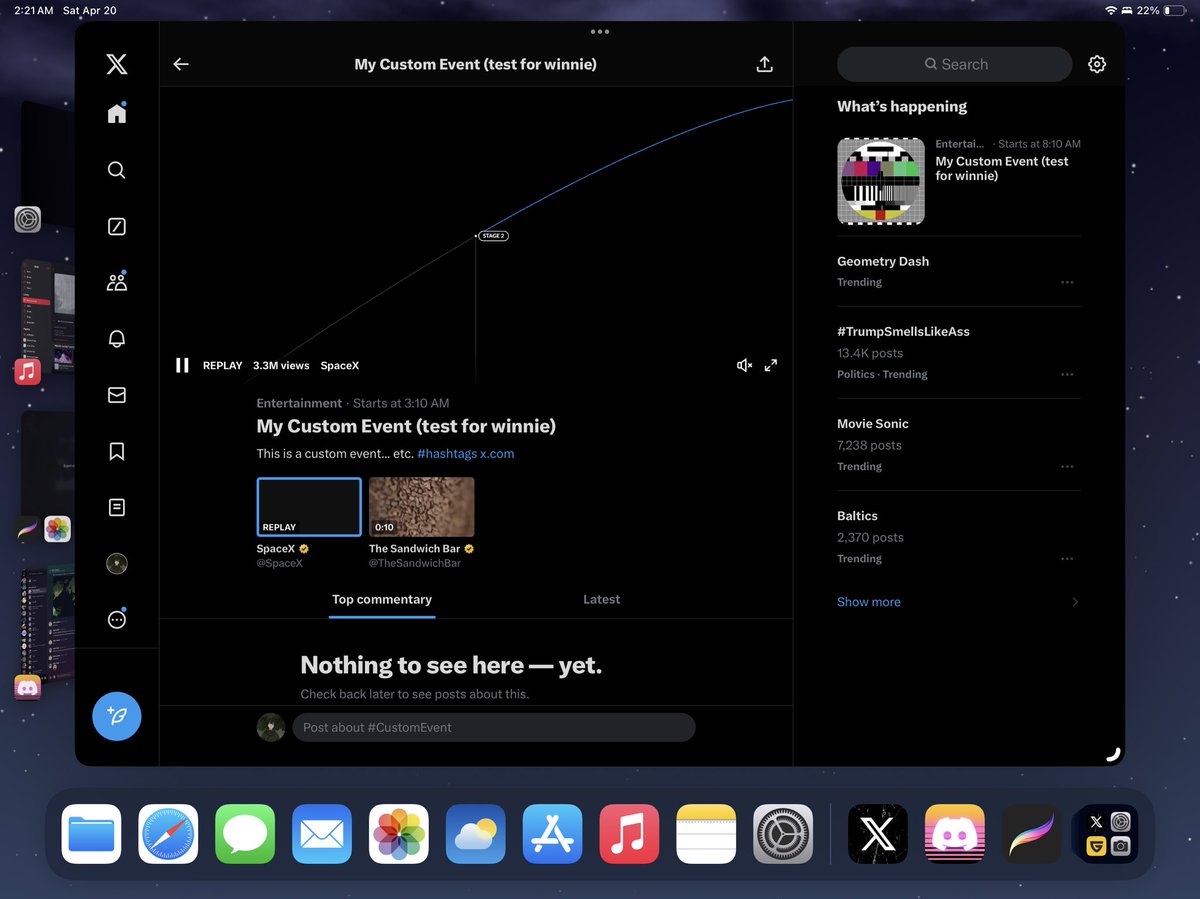Switch to Music app in Stage Manager
Screen dimensions: 1200x899
(x=28, y=372)
